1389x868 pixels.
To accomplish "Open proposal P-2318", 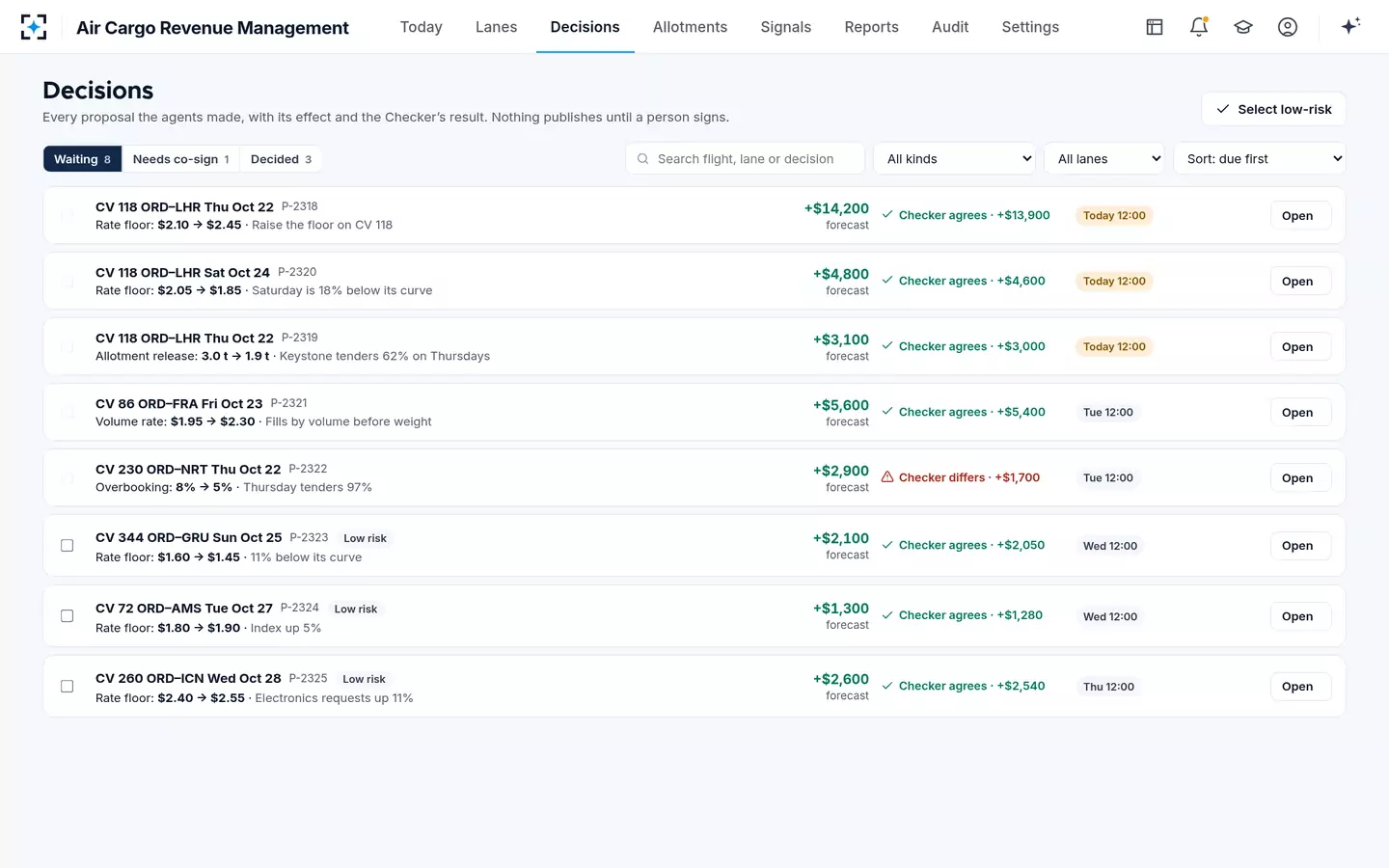I will tap(1300, 216).
